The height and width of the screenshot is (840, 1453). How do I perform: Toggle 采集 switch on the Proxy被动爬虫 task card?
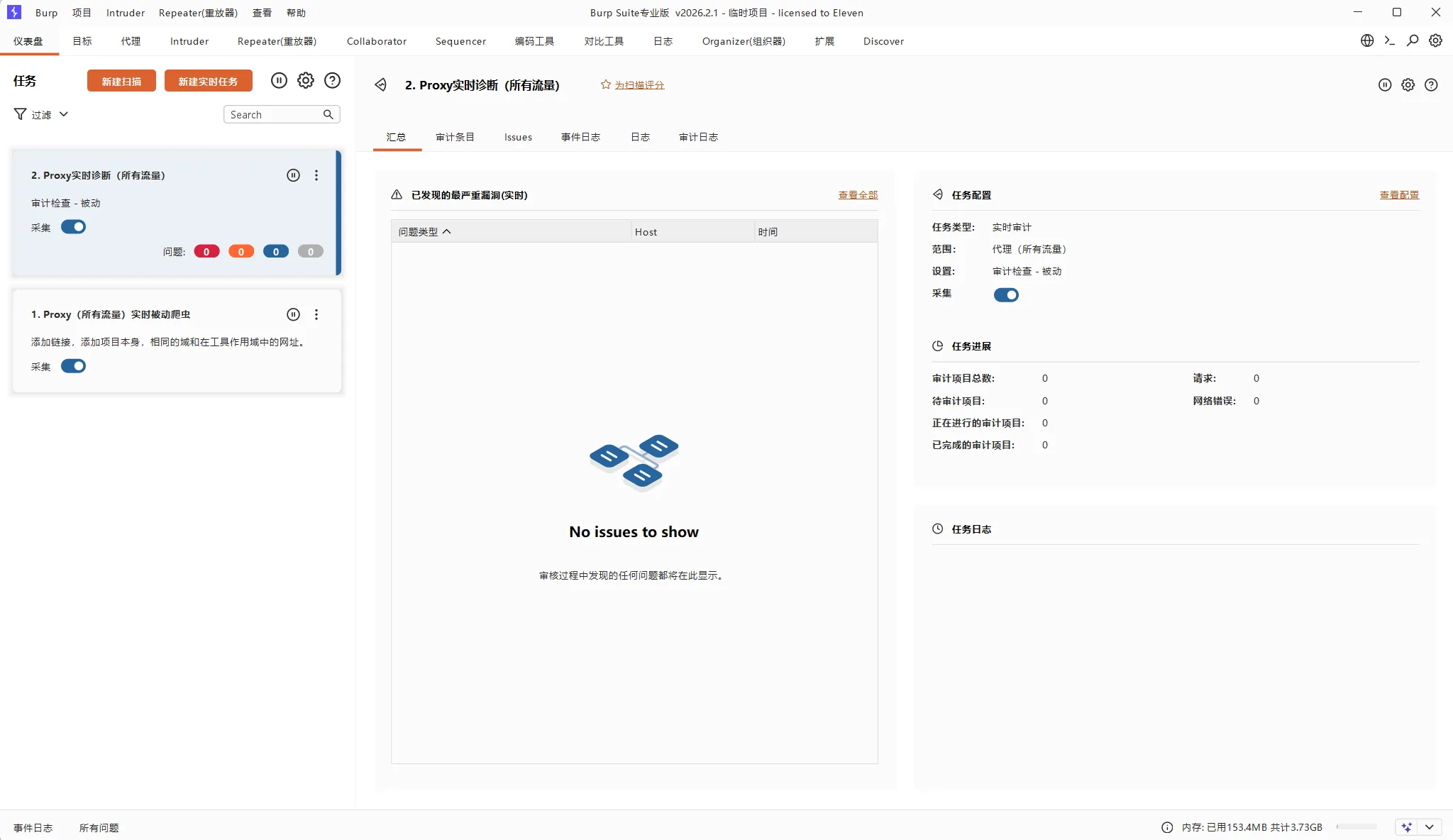(73, 366)
